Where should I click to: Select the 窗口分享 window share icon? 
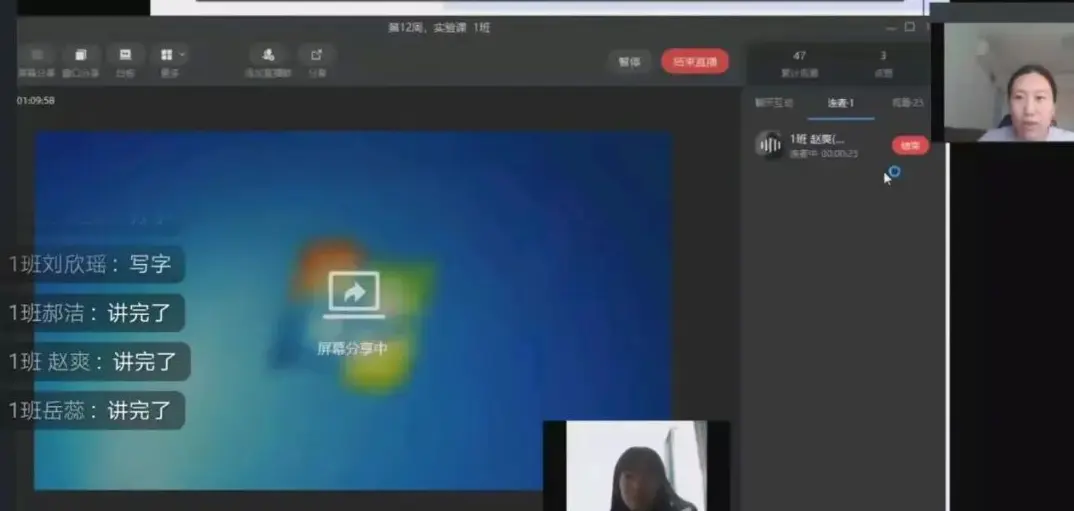point(81,55)
